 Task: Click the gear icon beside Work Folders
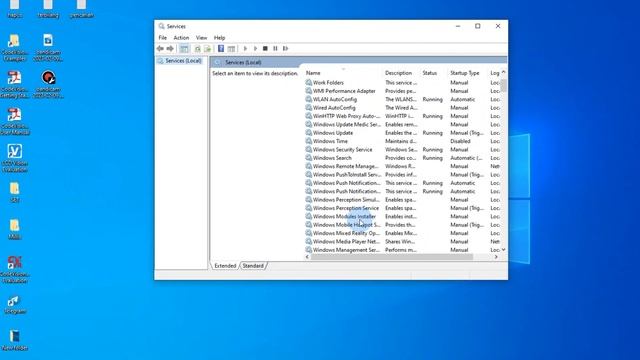point(309,82)
